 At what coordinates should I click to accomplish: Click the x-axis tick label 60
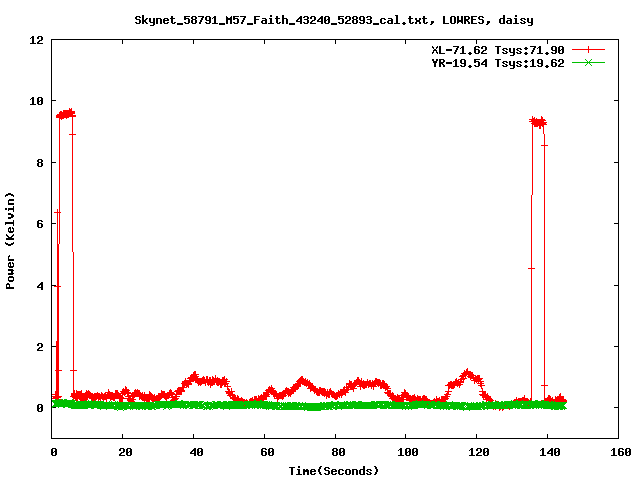coord(267,452)
